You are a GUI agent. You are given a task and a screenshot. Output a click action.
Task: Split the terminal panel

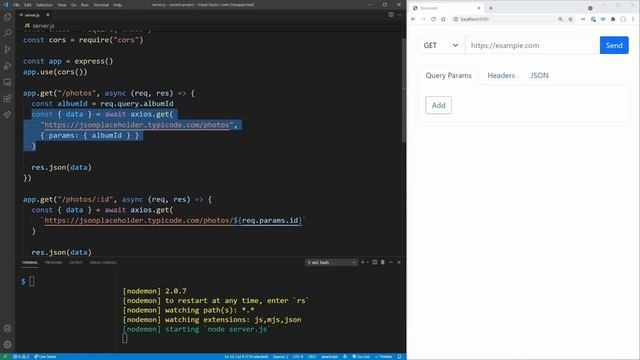374,262
